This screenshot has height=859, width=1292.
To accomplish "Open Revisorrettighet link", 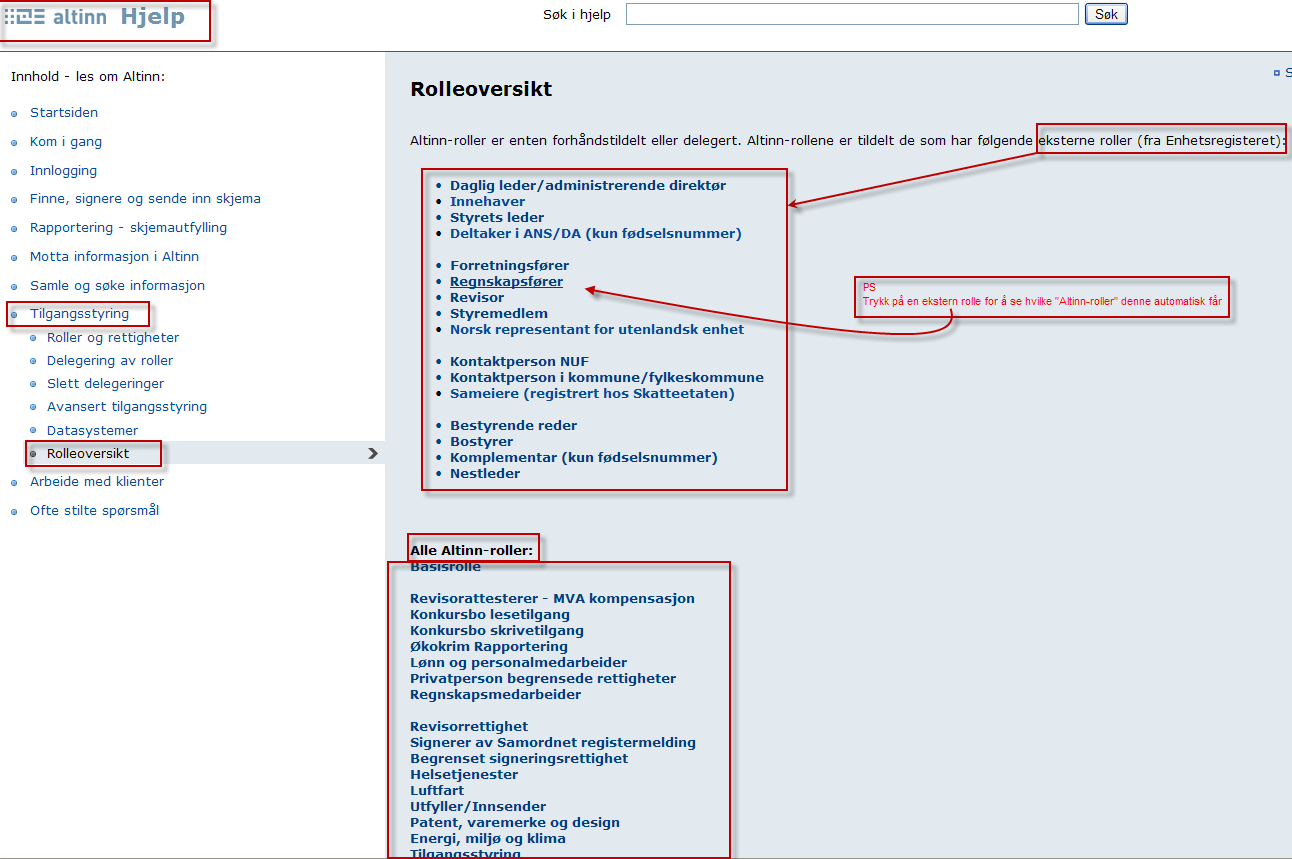I will (x=469, y=727).
